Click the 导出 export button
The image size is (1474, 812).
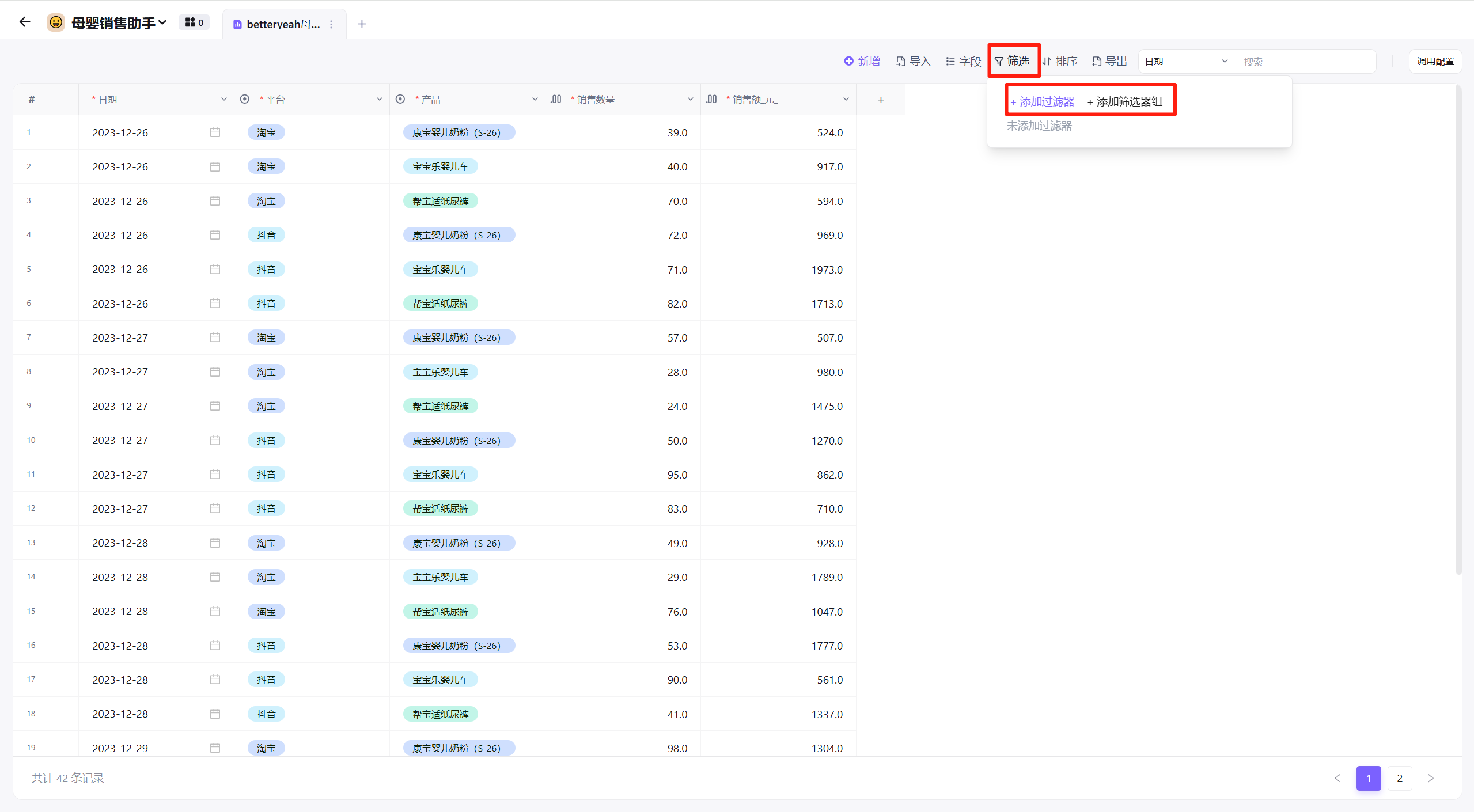click(1110, 61)
